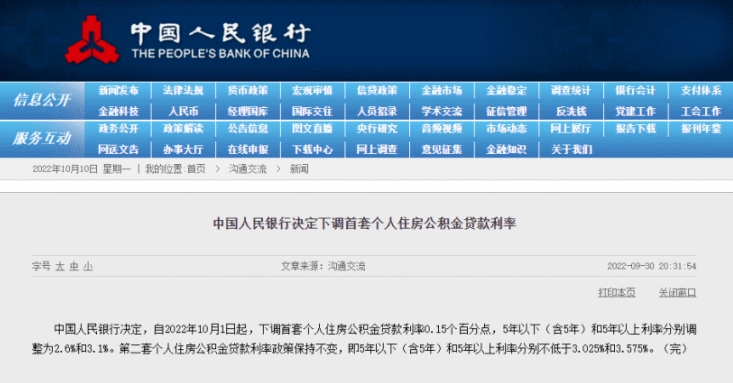The image size is (733, 383).
Task: Open the 关于我们 navigation item
Action: (571, 150)
